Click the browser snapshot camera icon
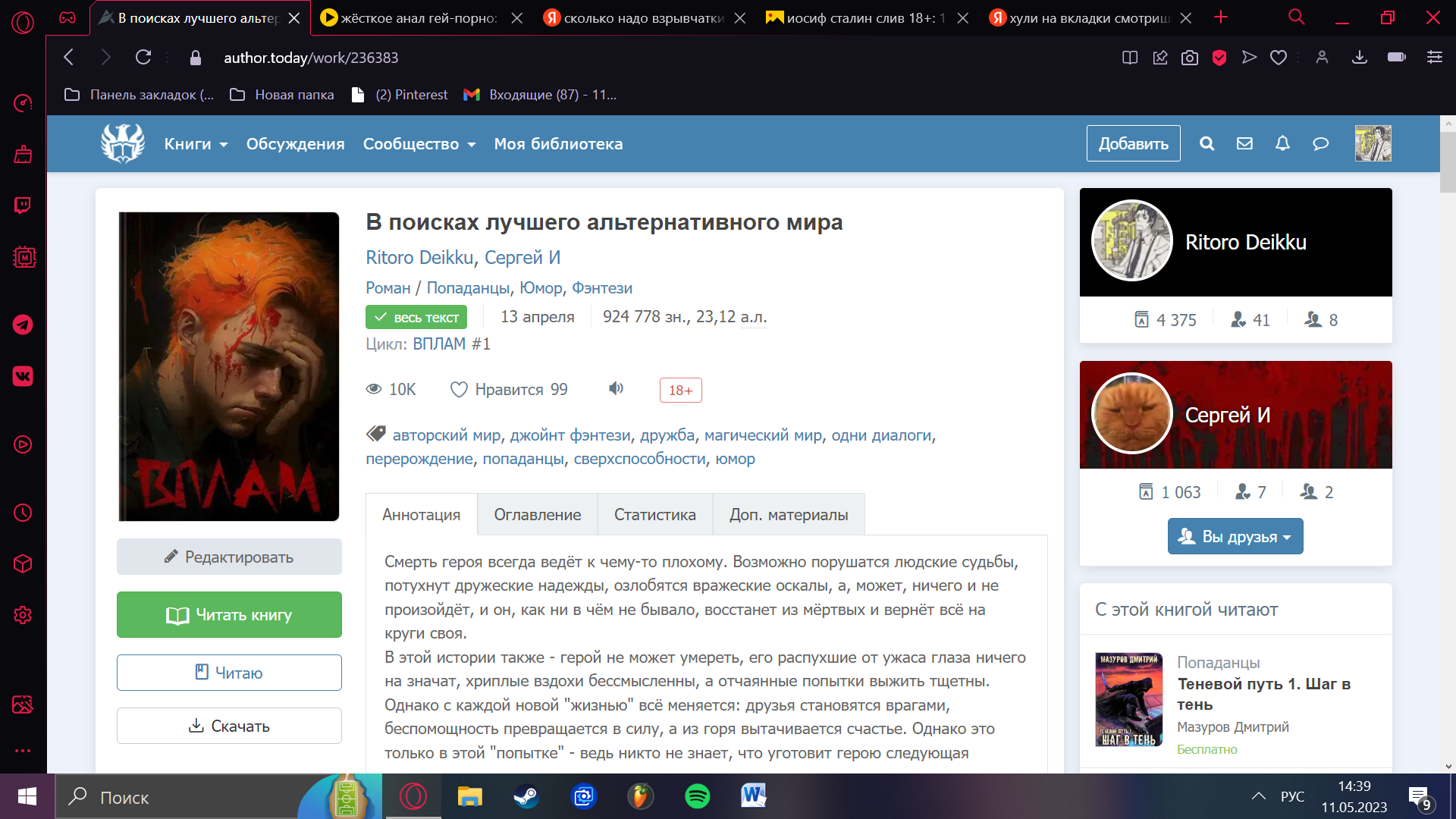 click(x=1189, y=58)
